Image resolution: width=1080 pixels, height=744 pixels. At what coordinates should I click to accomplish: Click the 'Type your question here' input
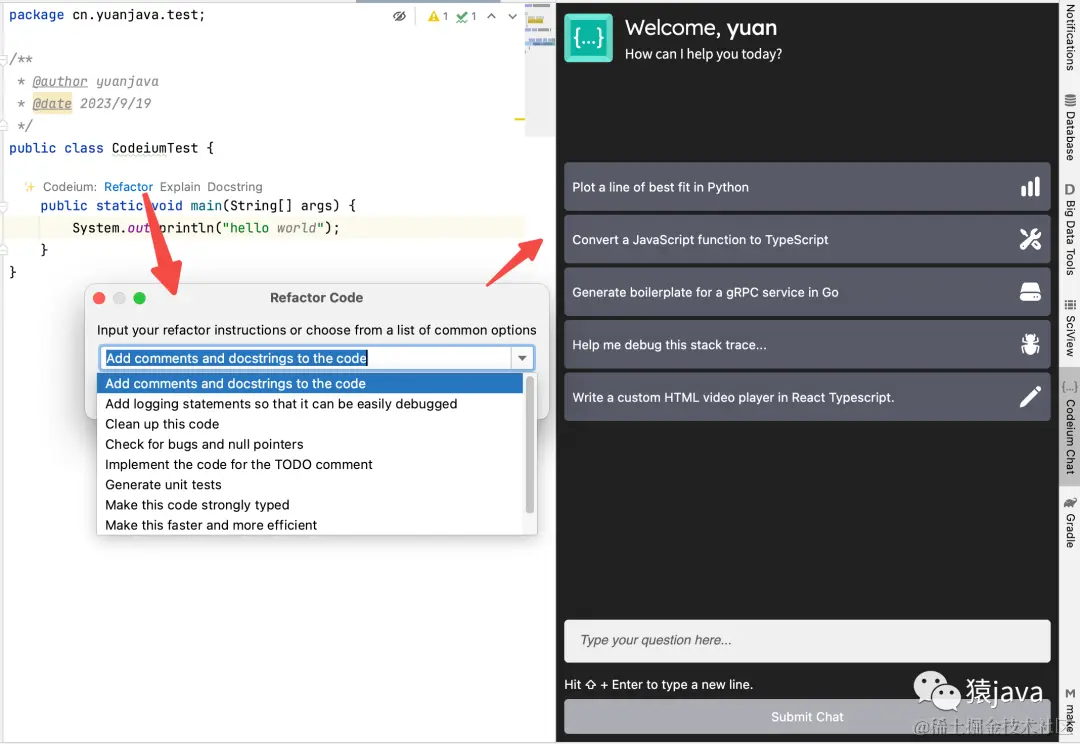point(807,640)
